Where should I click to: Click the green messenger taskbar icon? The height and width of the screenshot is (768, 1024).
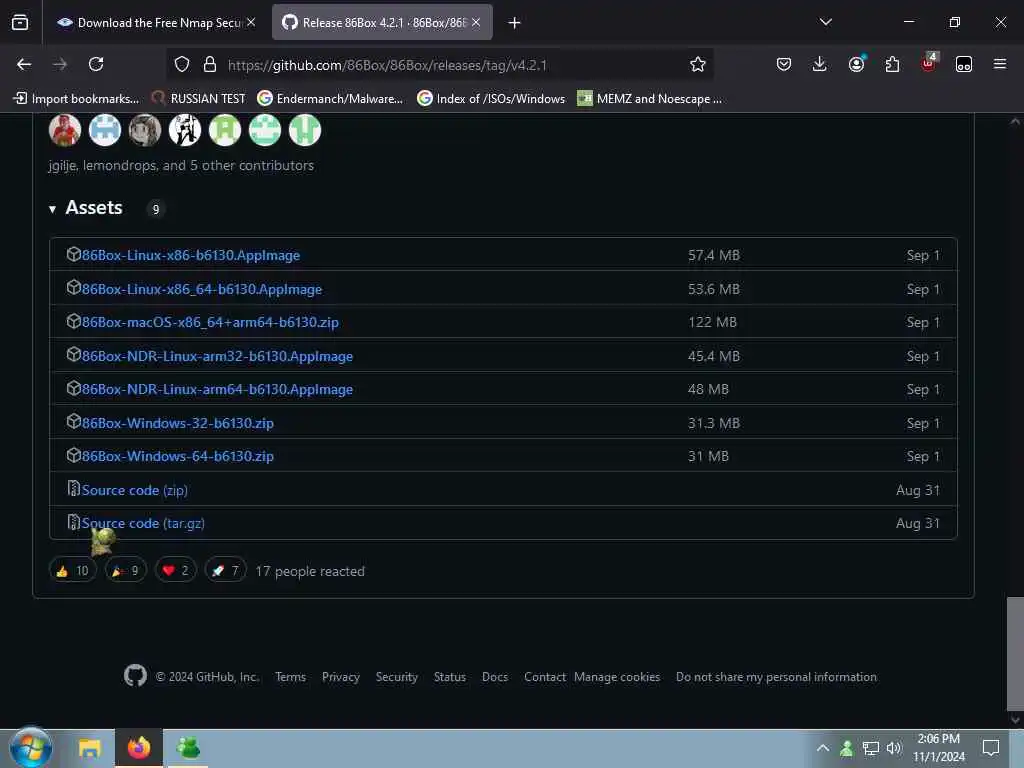[x=188, y=748]
